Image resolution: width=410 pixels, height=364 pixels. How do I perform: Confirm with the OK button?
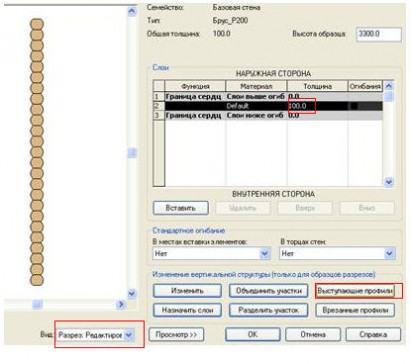[x=253, y=334]
